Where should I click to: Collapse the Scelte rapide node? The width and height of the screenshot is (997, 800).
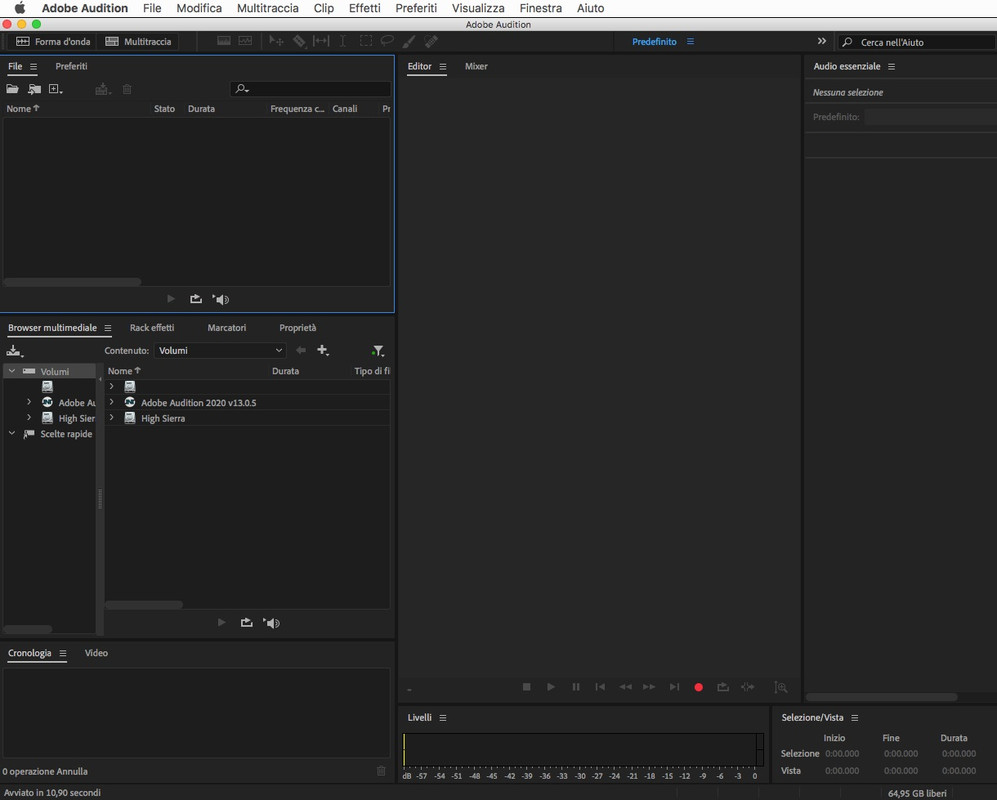point(11,433)
